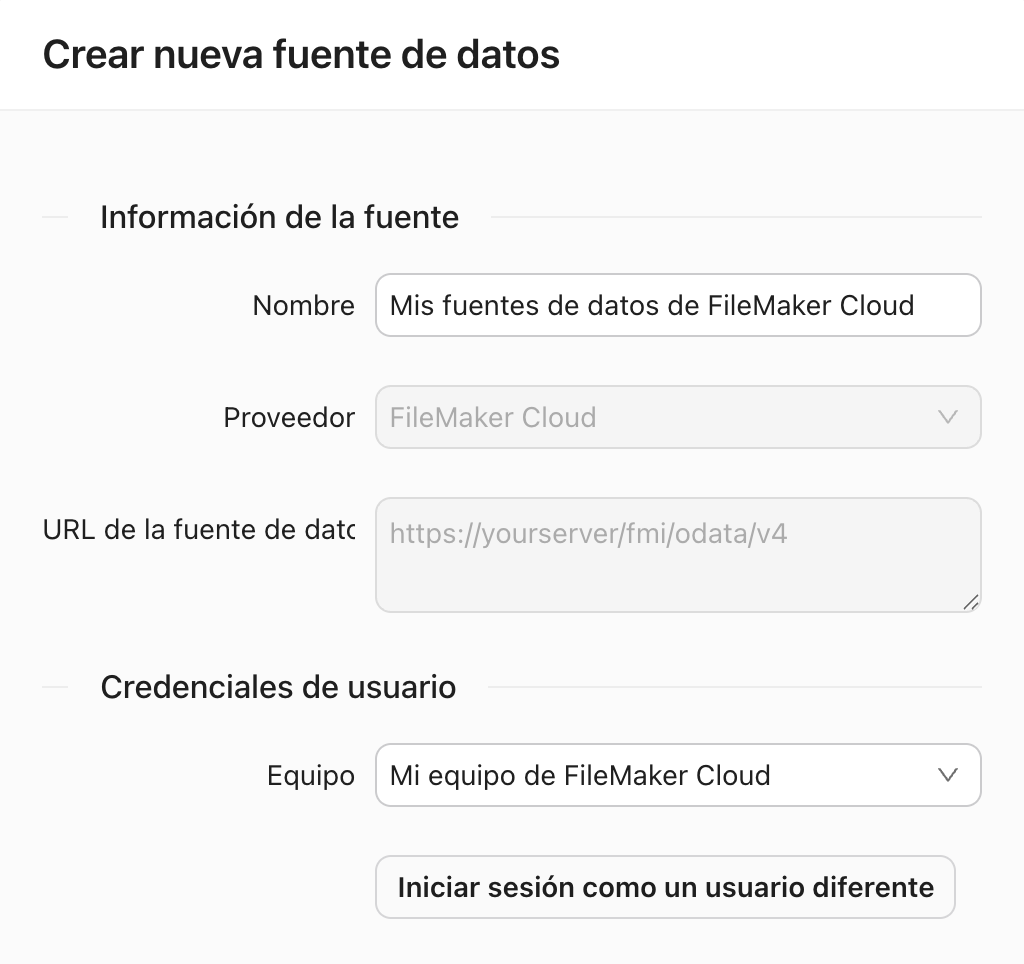Expand the Mi equipo de FileMaker Cloud dropdown

click(x=678, y=775)
